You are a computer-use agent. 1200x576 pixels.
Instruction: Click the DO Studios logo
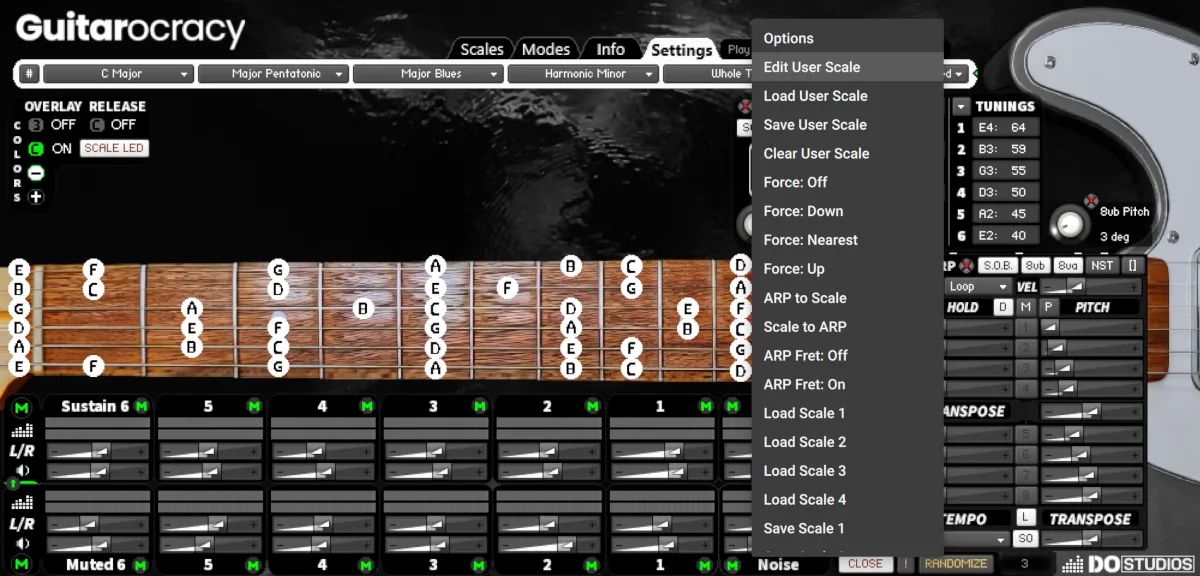point(1127,565)
